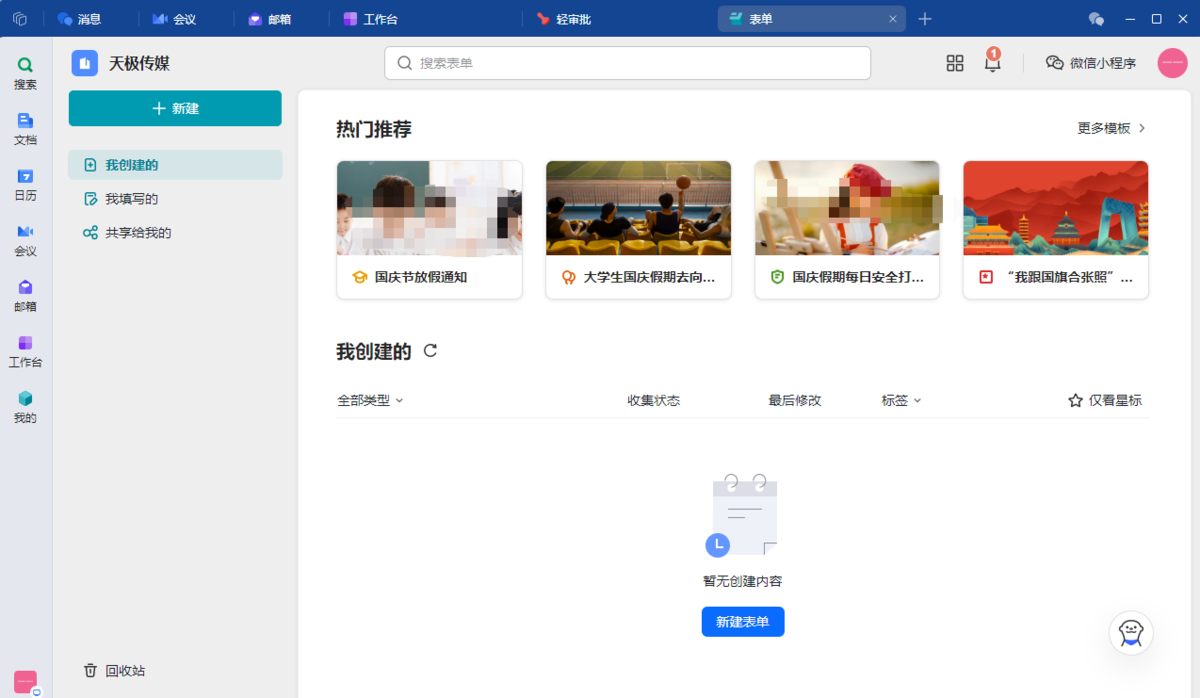The image size is (1200, 698).
Task: Click the blue 新建表单 button
Action: click(x=742, y=622)
